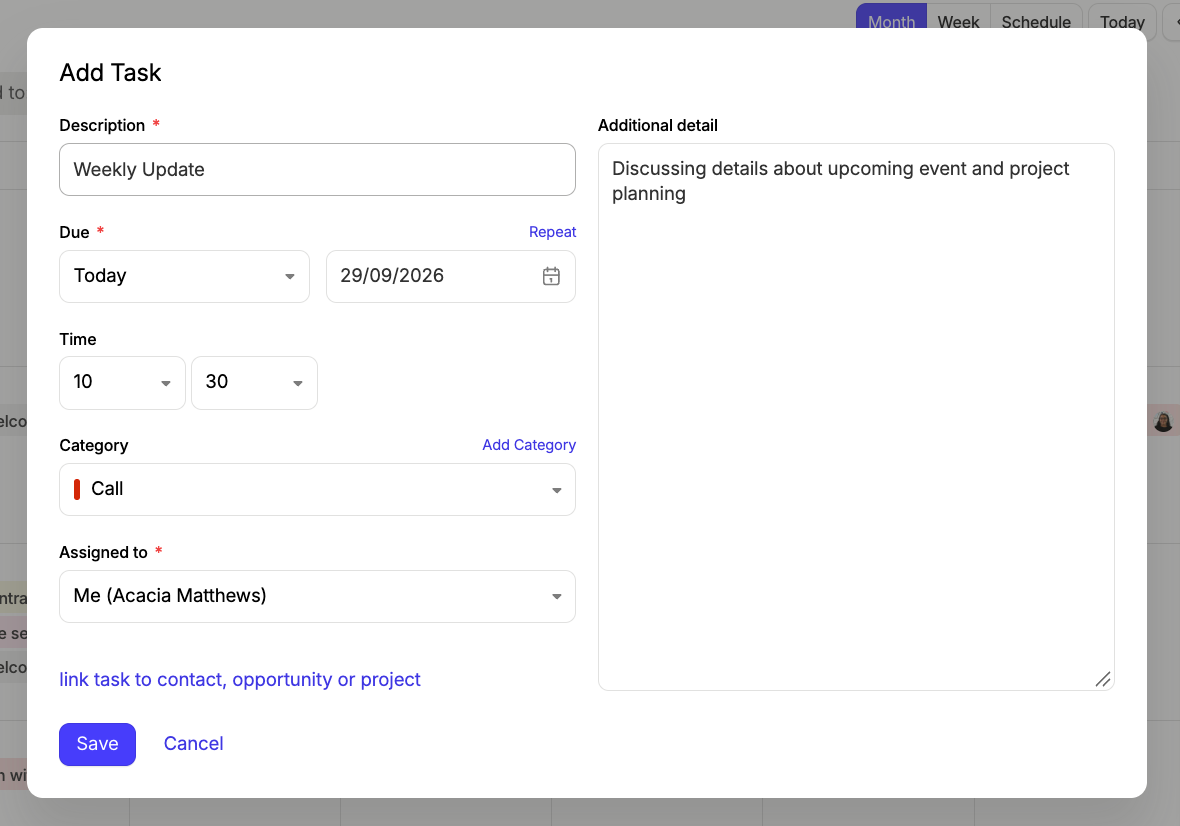Click the textarea resize handle
Viewport: 1180px width, 826px height.
[1103, 679]
